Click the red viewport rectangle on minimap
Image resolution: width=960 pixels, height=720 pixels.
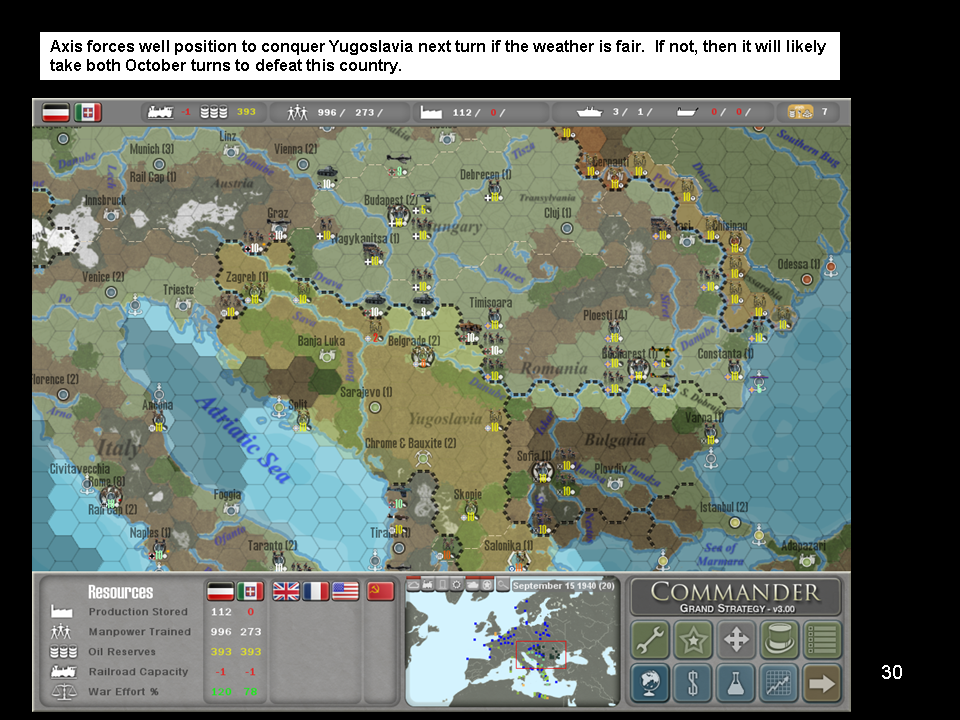point(541,656)
